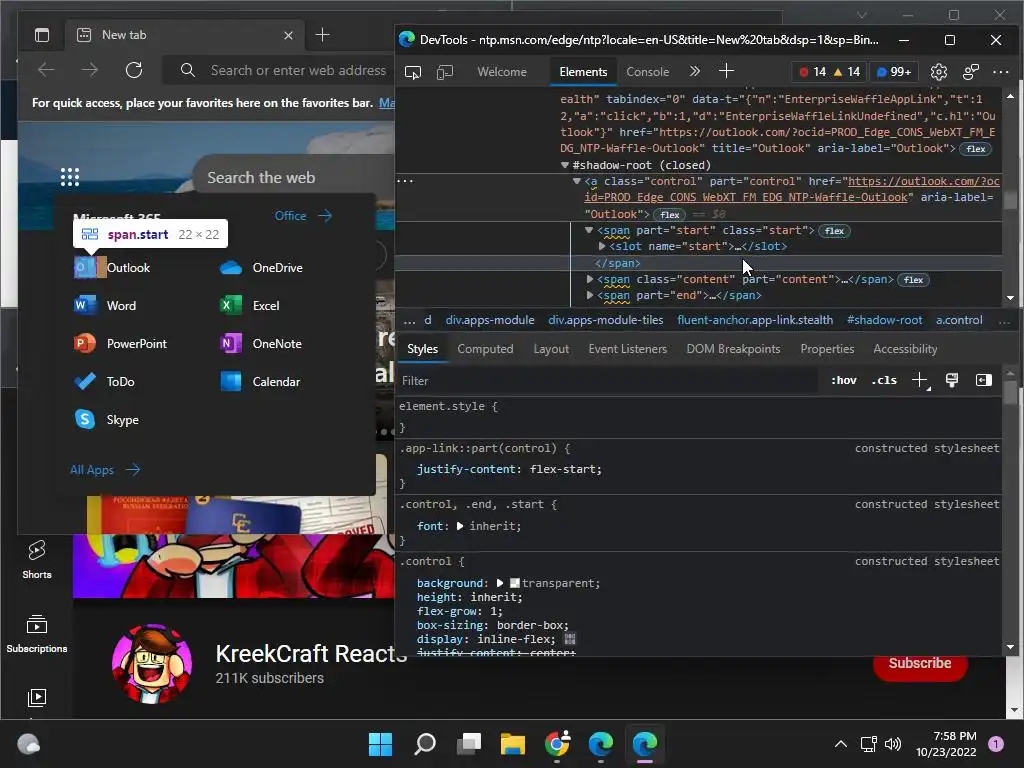Select fluent-anchor.app-link.stealth breadcrumb
1024x768 pixels.
click(x=755, y=320)
